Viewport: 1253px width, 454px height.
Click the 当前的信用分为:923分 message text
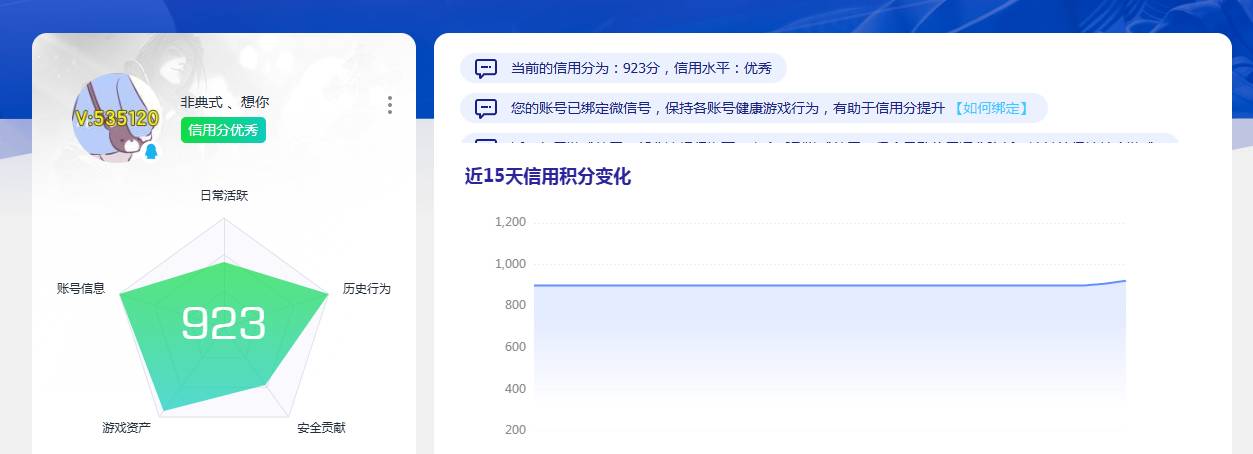click(x=641, y=68)
